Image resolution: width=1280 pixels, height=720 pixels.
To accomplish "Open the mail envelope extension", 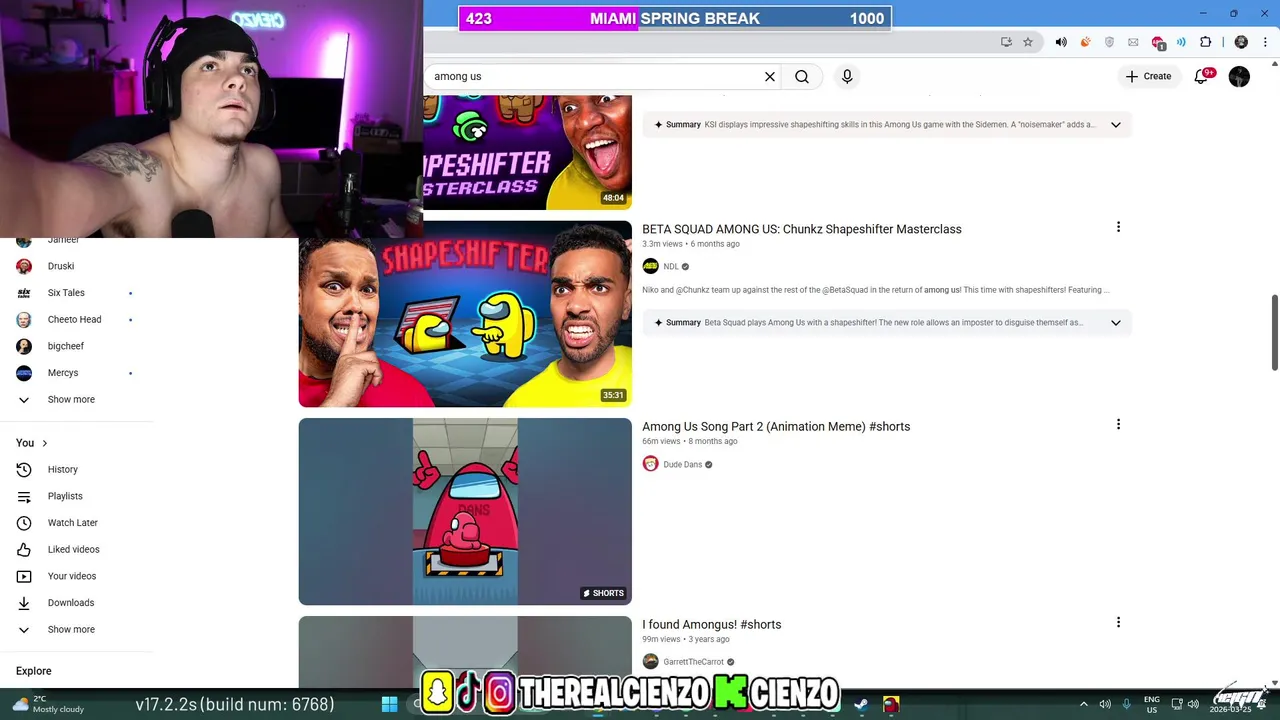I will click(x=1133, y=42).
